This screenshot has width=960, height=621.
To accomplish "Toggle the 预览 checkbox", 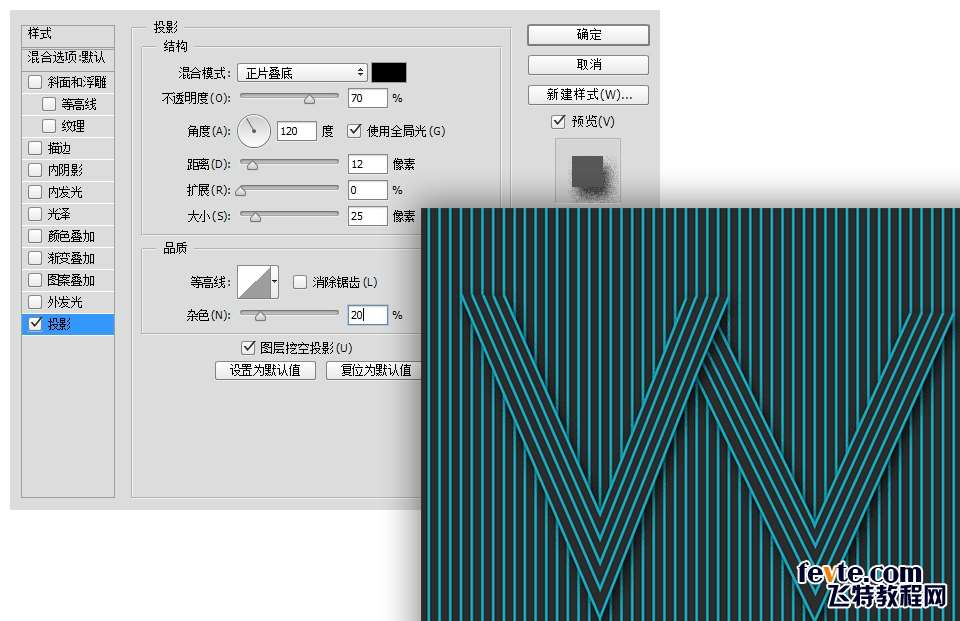I will point(558,121).
